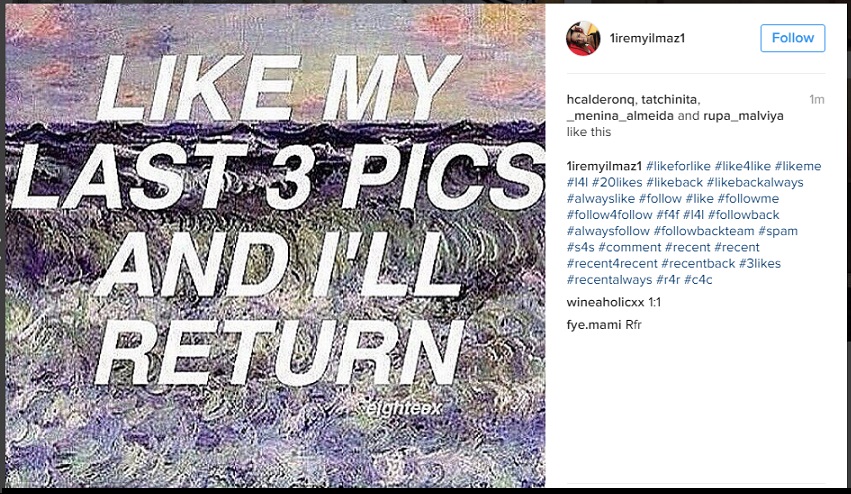Click the #recent4recent hashtag
This screenshot has height=494, width=851.
pyautogui.click(x=612, y=264)
